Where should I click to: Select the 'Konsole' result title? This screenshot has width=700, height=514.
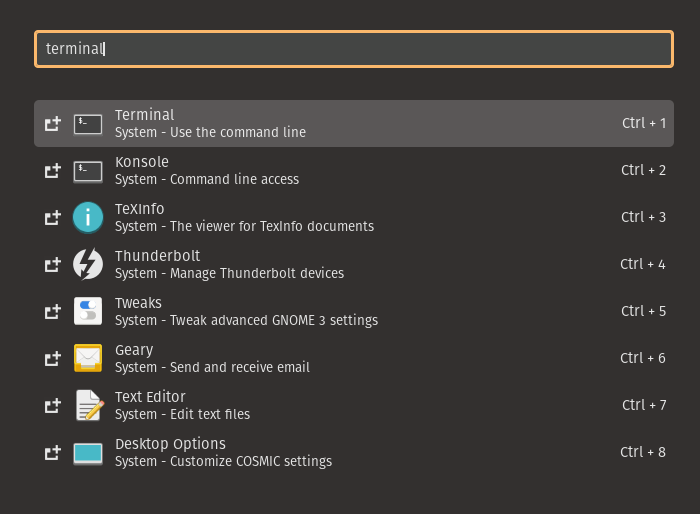coord(142,162)
